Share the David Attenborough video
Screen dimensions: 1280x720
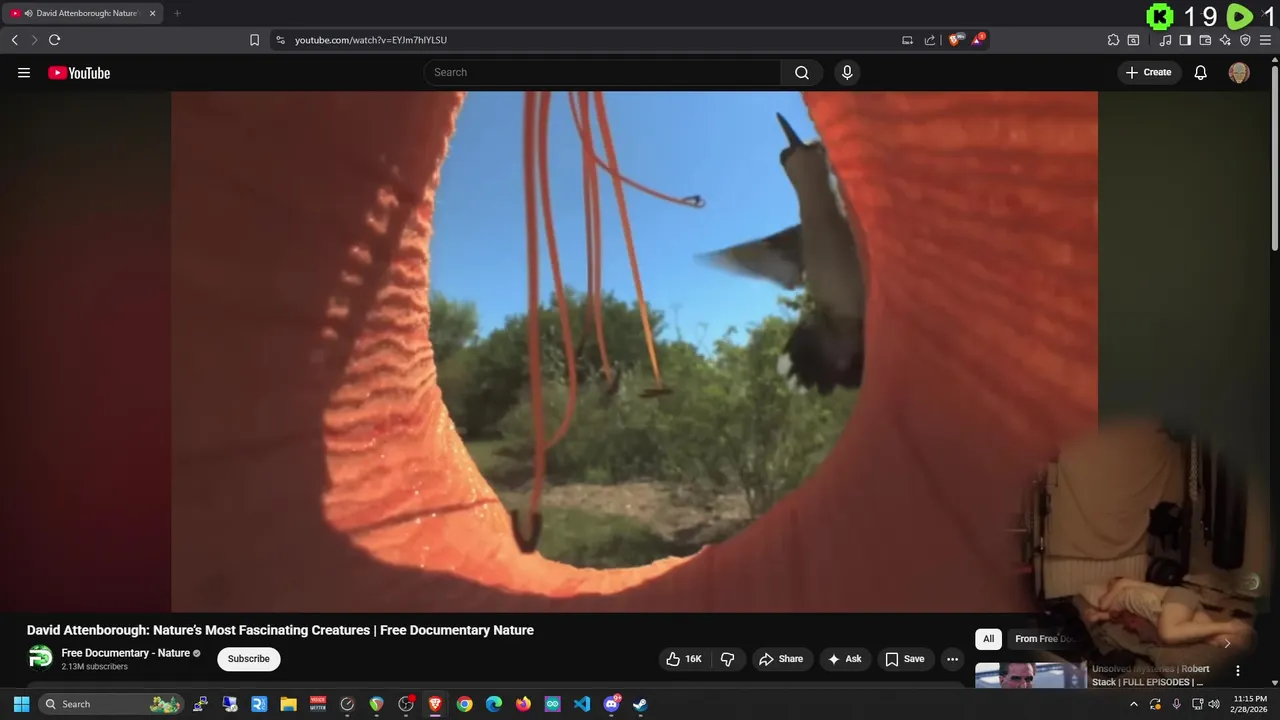coord(781,659)
